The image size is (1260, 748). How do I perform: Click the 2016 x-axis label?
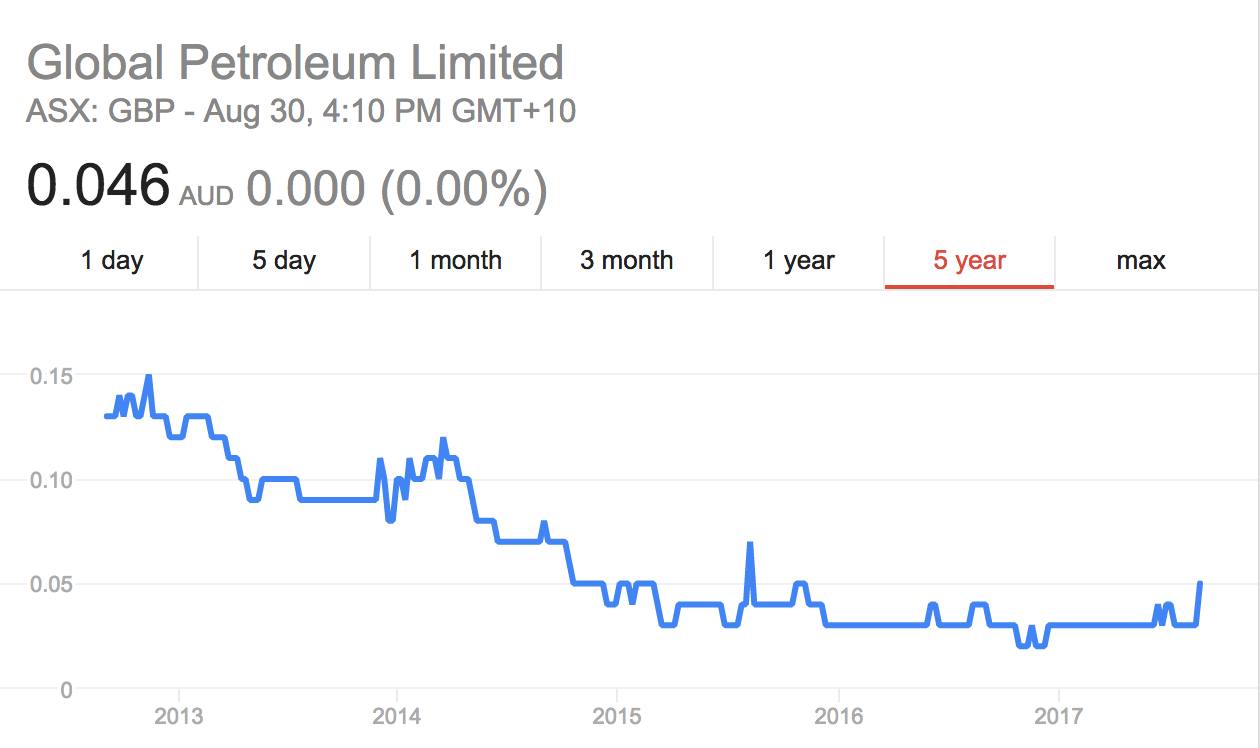point(838,717)
